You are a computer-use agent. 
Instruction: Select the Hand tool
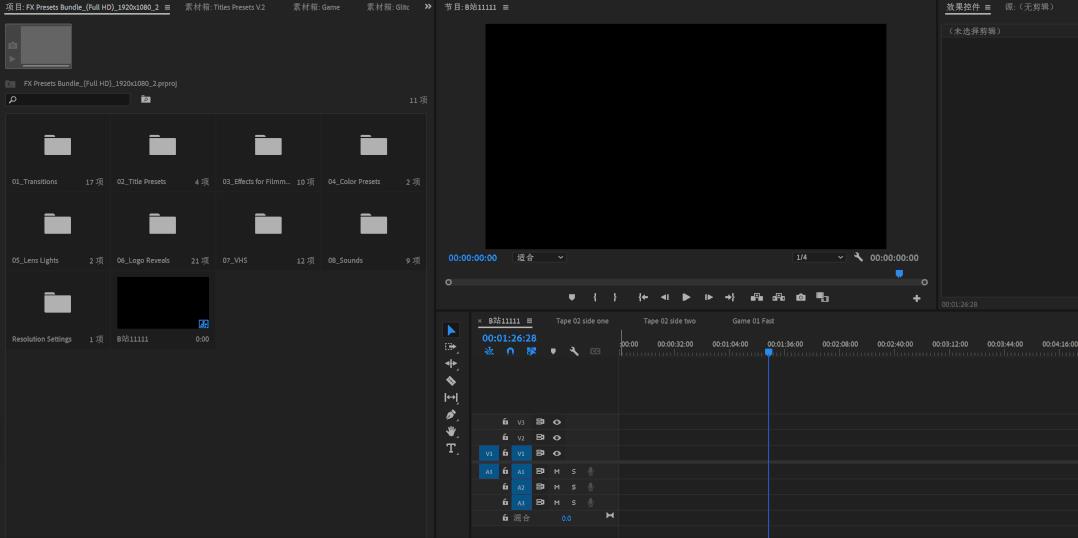pos(451,431)
